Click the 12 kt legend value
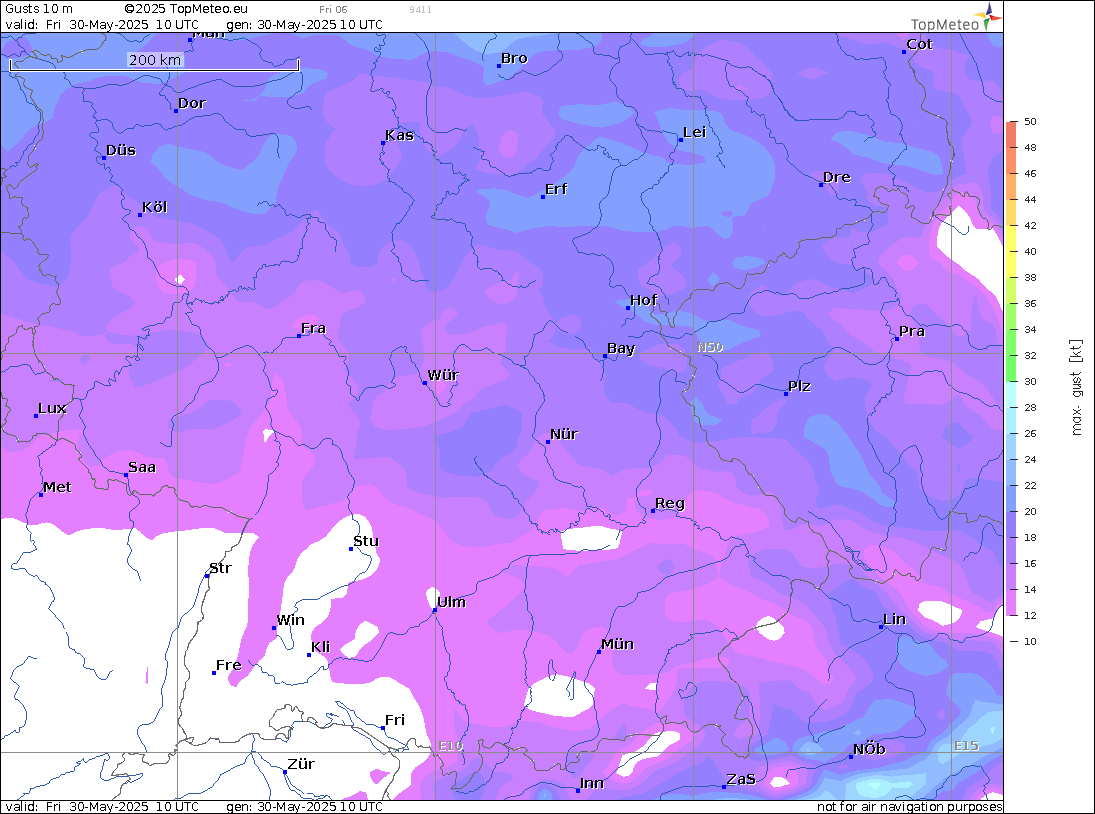1095x814 pixels. [1030, 616]
